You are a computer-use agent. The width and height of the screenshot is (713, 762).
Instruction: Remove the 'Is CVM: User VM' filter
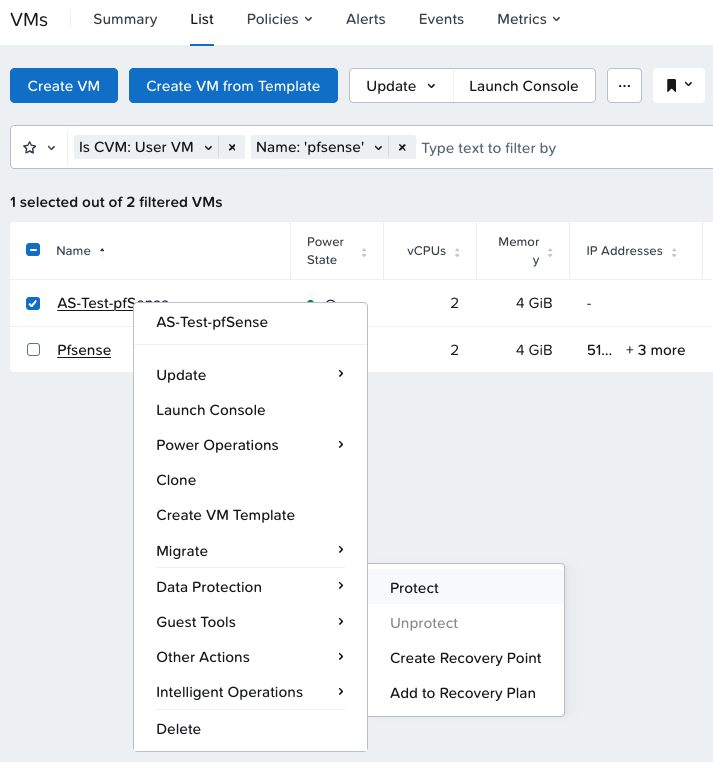232,147
